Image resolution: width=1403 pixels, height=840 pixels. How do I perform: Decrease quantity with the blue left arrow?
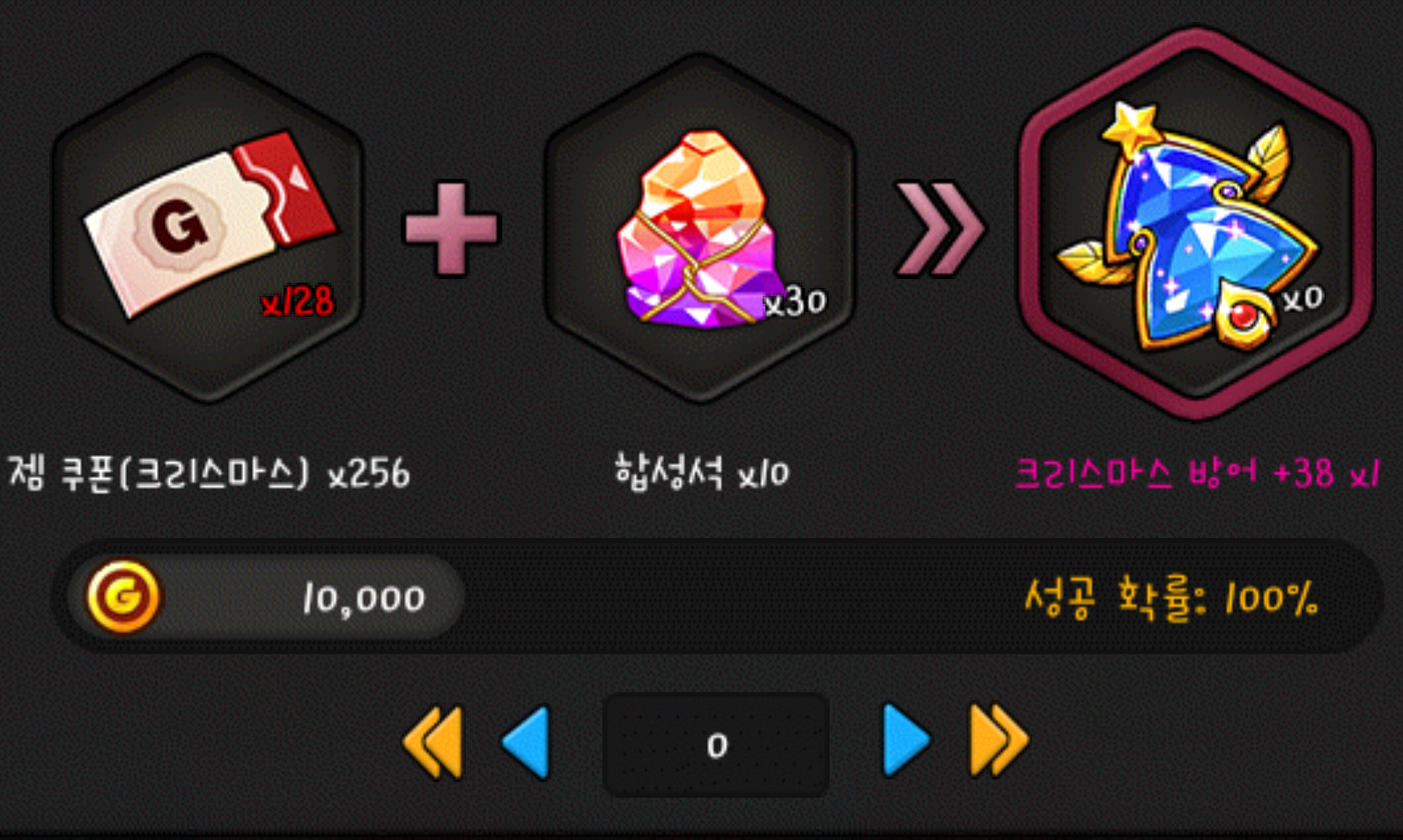coord(526,742)
